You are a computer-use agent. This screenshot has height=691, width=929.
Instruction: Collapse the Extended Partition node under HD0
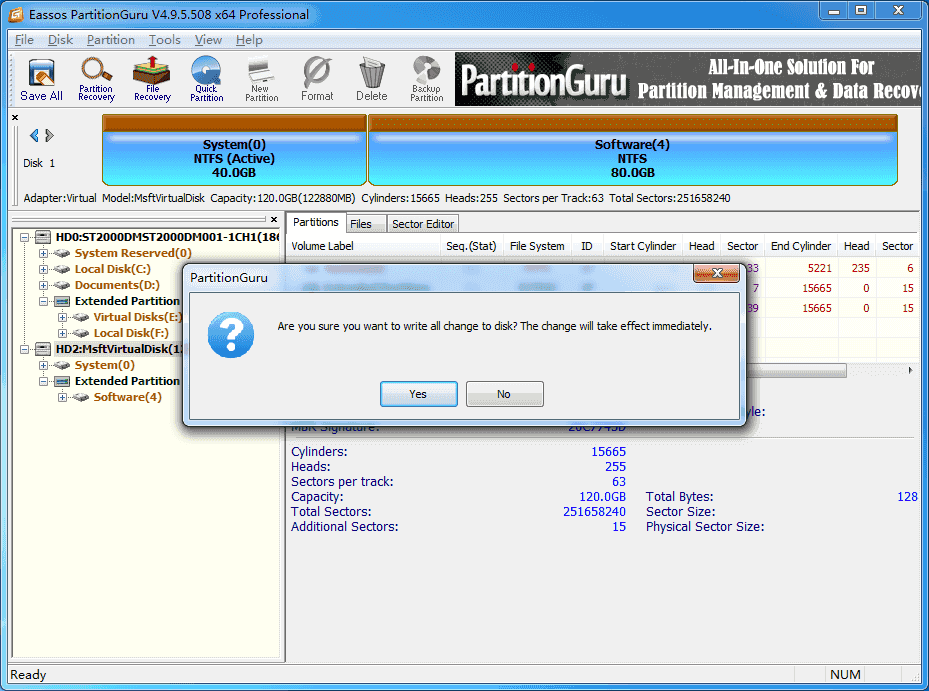(43, 302)
